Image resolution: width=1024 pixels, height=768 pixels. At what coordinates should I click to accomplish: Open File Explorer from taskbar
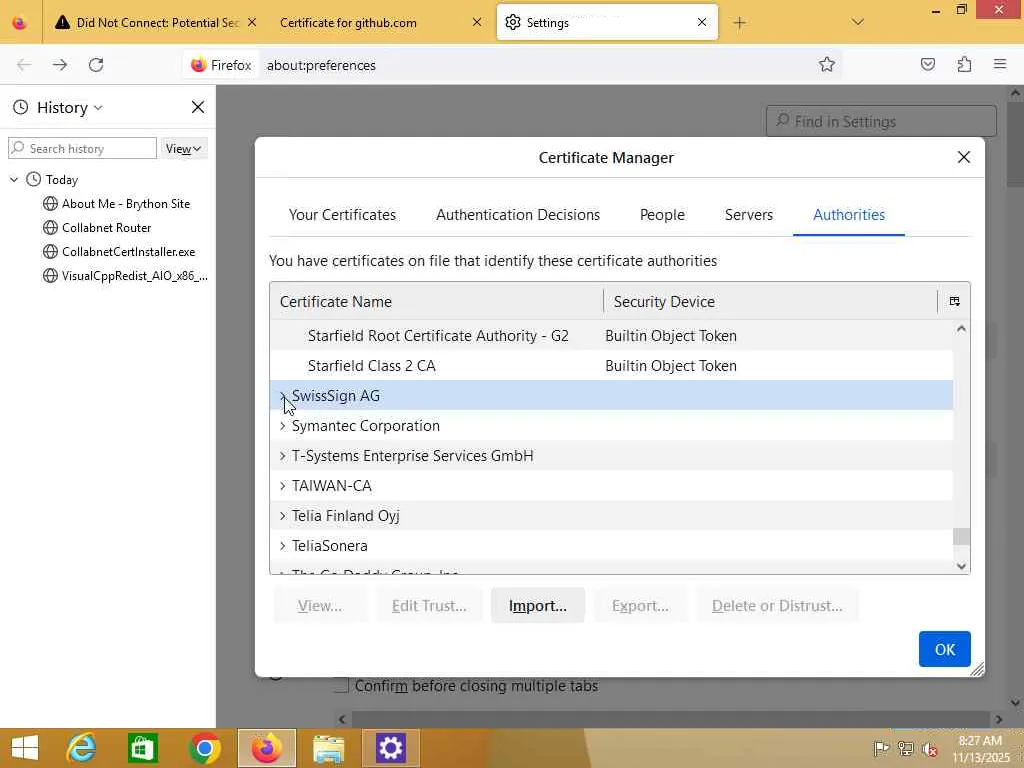(328, 748)
